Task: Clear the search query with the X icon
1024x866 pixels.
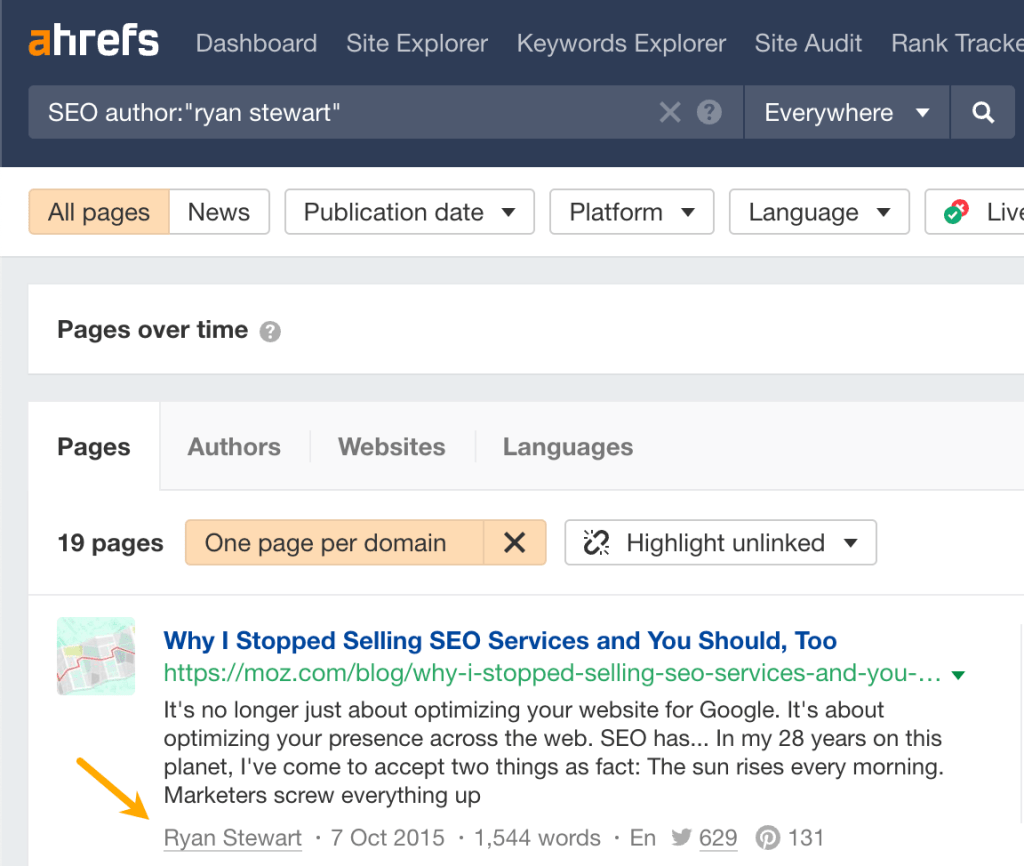Action: tap(669, 112)
